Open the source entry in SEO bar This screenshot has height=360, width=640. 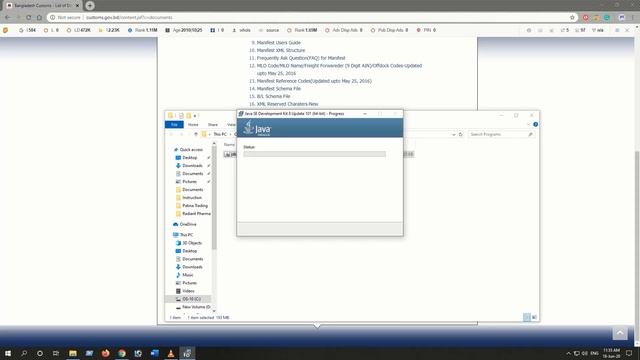pyautogui.click(x=269, y=30)
